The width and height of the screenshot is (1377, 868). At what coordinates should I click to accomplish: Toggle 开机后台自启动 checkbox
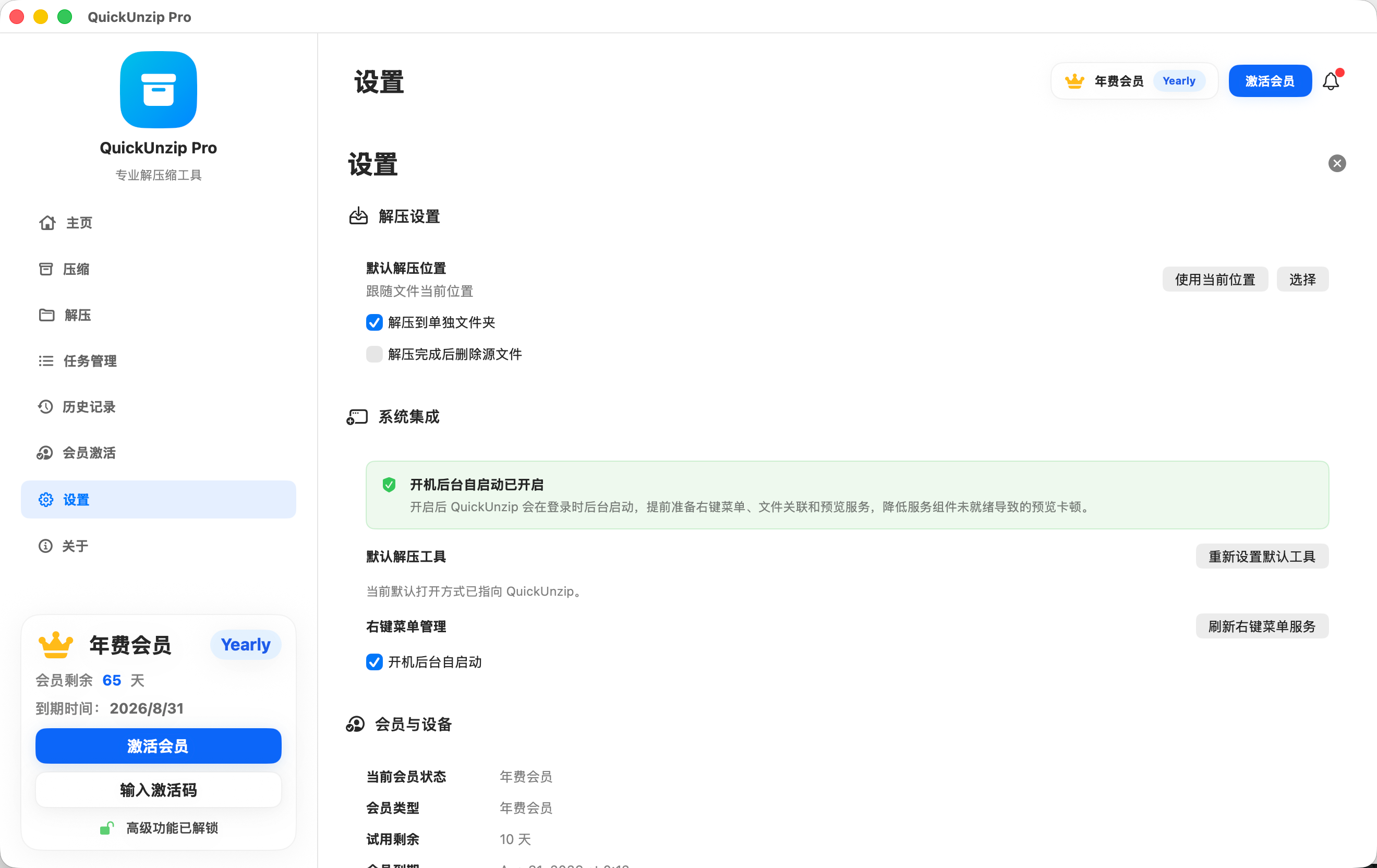click(x=374, y=662)
